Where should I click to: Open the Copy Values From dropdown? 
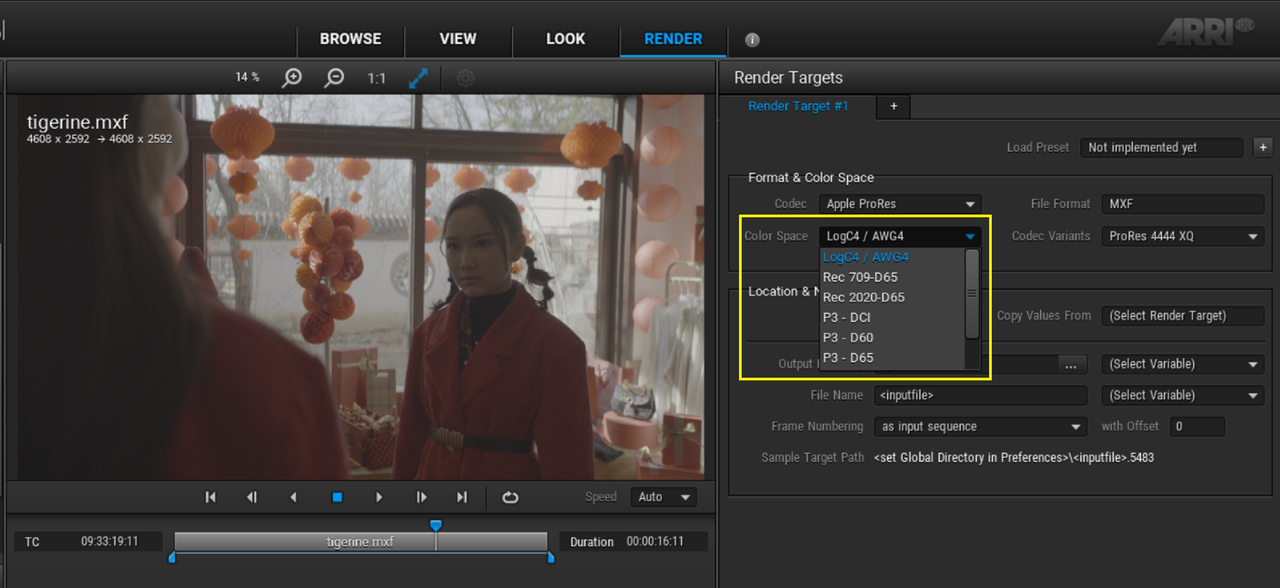pos(1183,316)
